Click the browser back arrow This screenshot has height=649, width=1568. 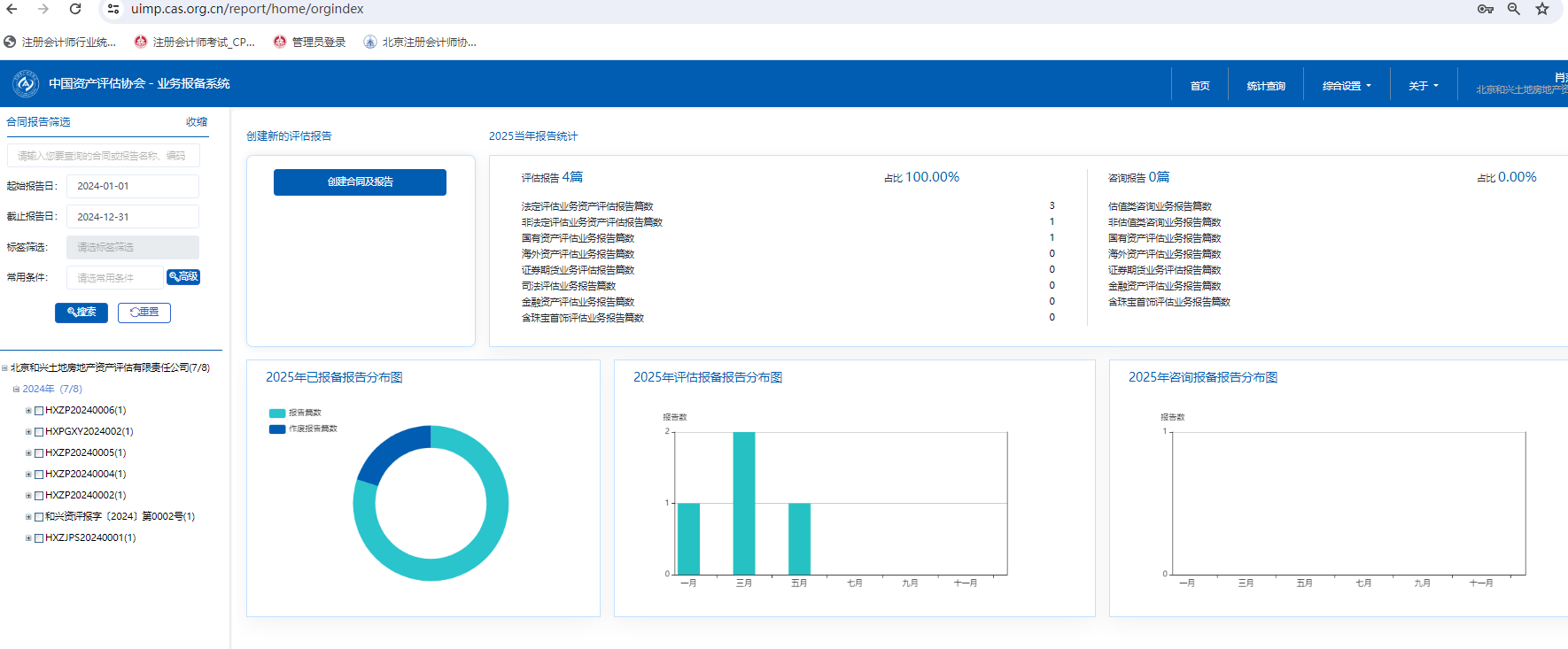click(x=12, y=9)
